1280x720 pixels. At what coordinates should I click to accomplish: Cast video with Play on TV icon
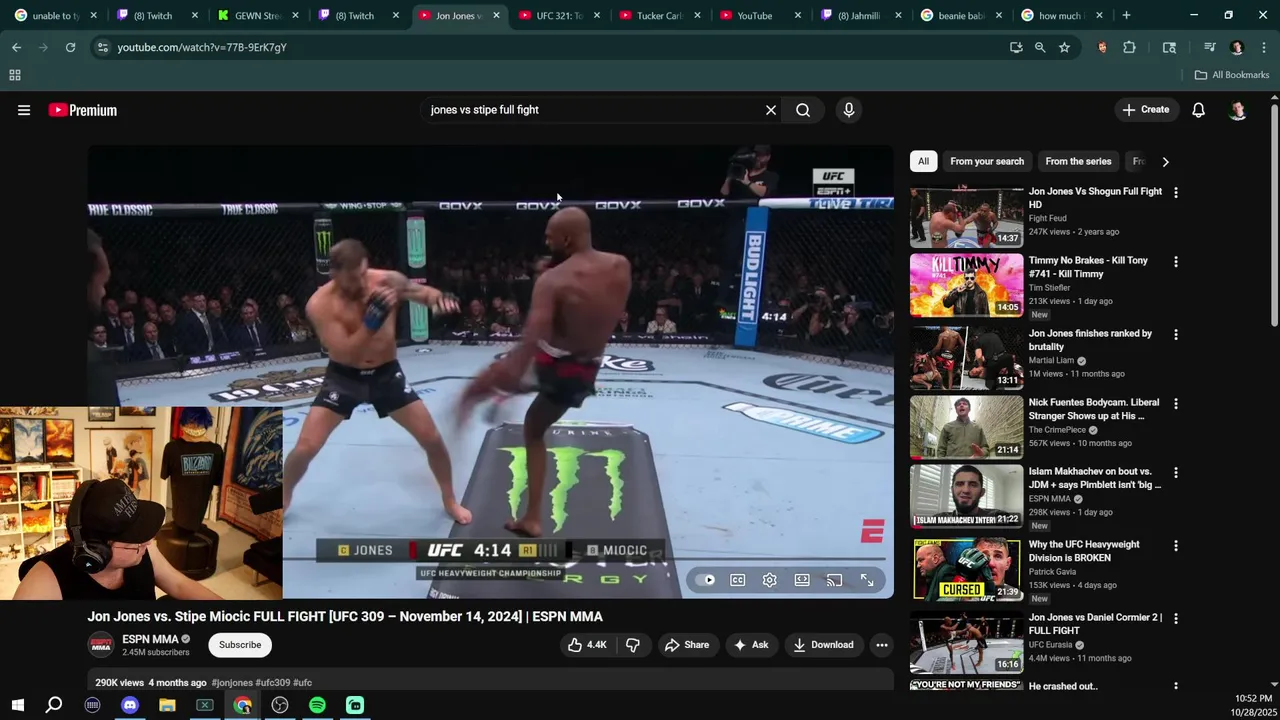pos(834,580)
